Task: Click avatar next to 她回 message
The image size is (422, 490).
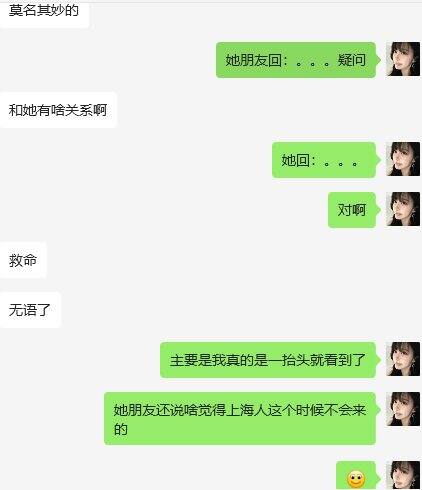Action: 403,159
